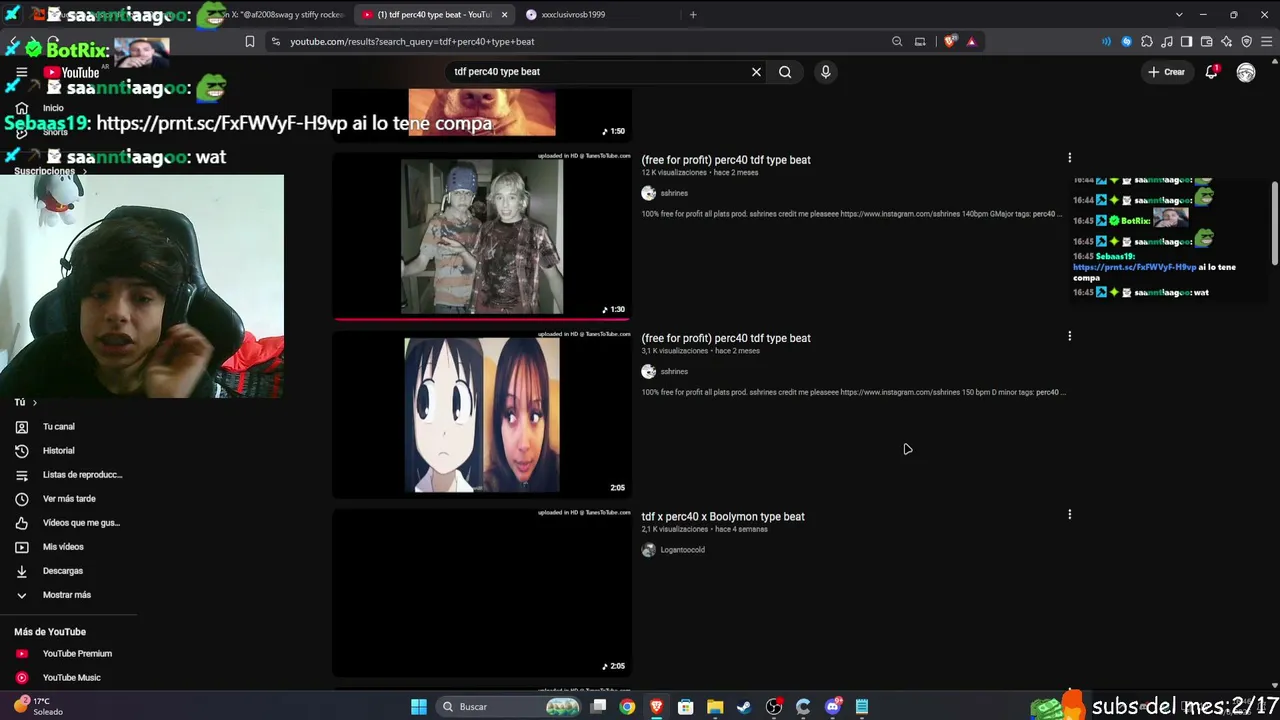Open Brave Rewards triangle icon
This screenshot has width=1280, height=720.
pos(971,42)
